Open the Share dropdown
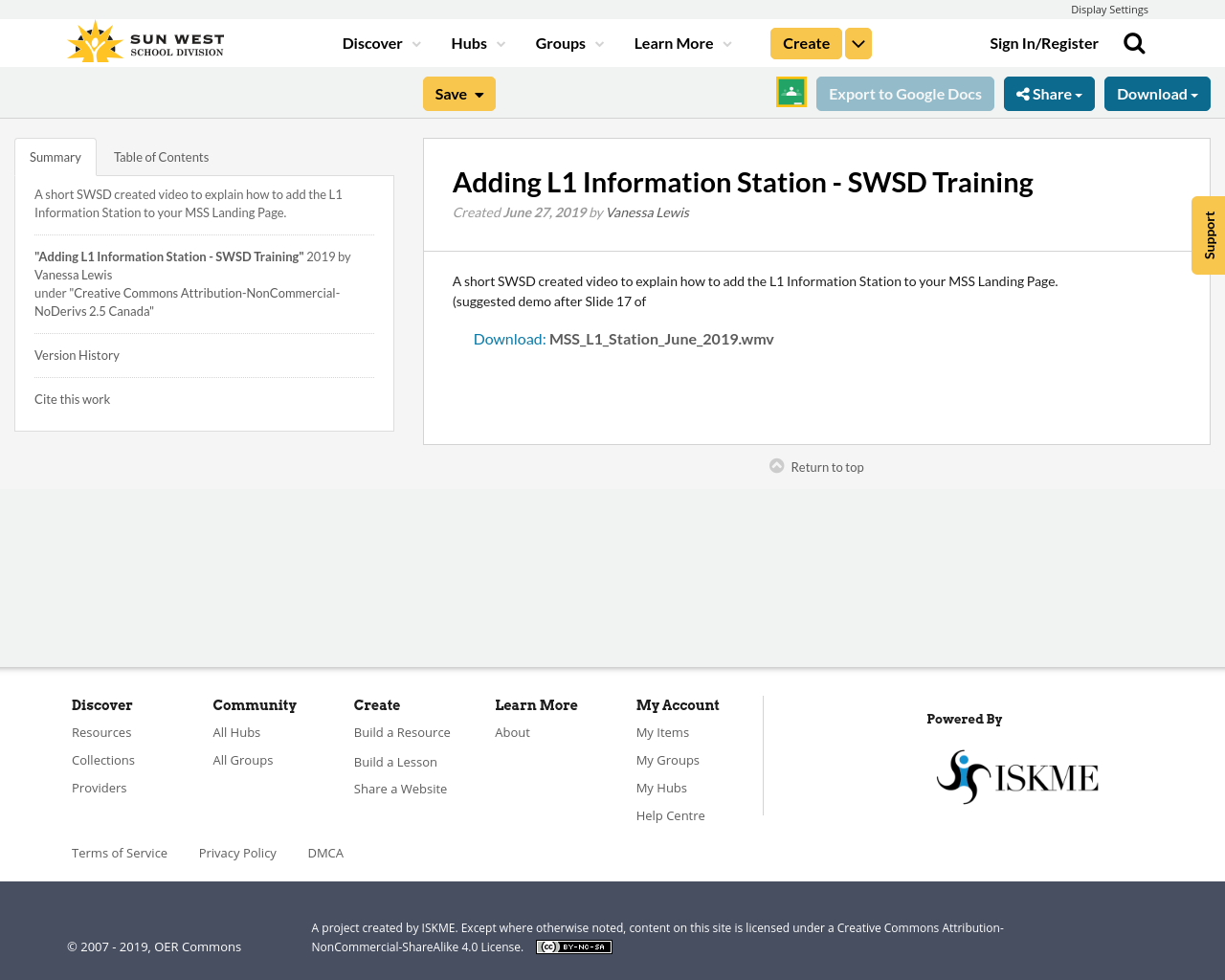This screenshot has width=1225, height=980. 1049,93
